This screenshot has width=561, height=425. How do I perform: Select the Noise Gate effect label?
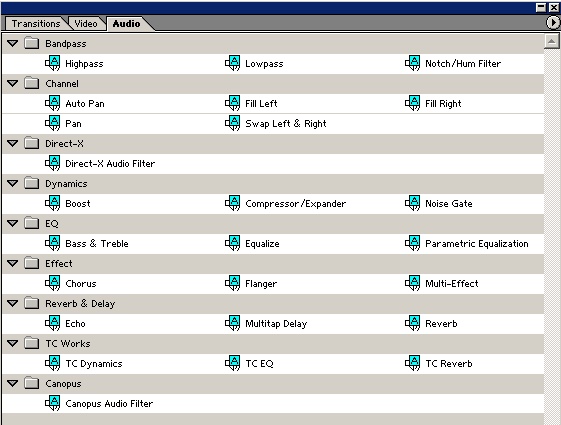click(449, 204)
